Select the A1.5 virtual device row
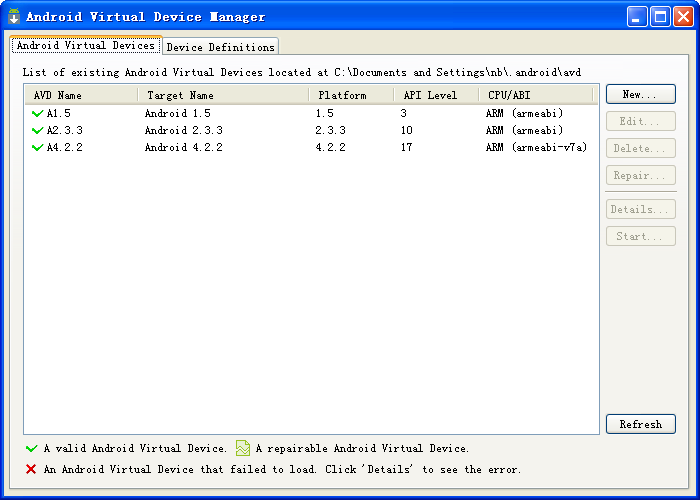This screenshot has height=500, width=700. coord(311,113)
